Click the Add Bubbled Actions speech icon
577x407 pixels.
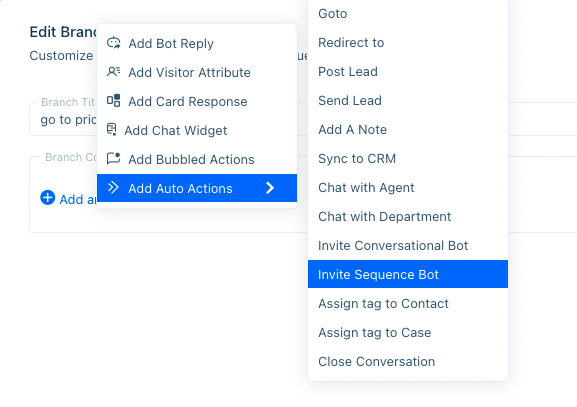tap(113, 158)
